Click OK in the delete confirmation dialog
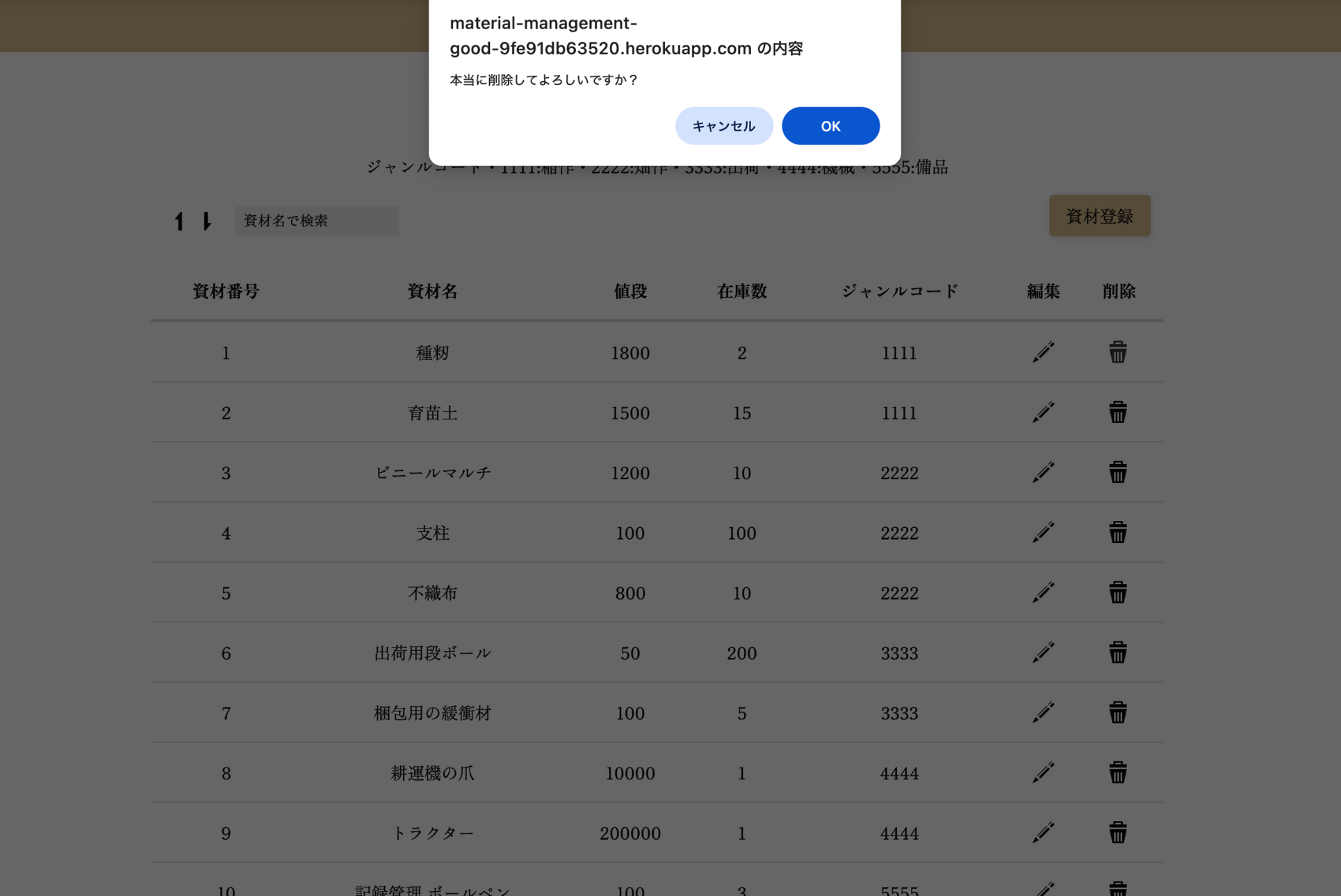 [x=830, y=126]
